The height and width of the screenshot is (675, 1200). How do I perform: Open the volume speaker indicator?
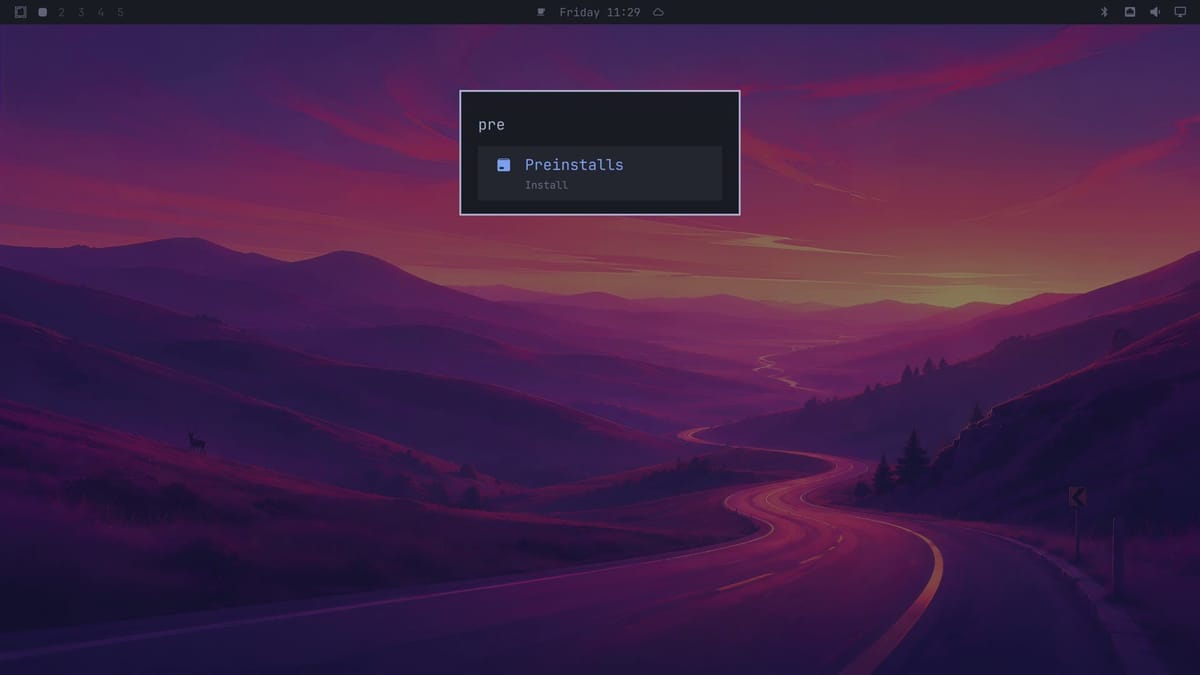click(x=1155, y=12)
